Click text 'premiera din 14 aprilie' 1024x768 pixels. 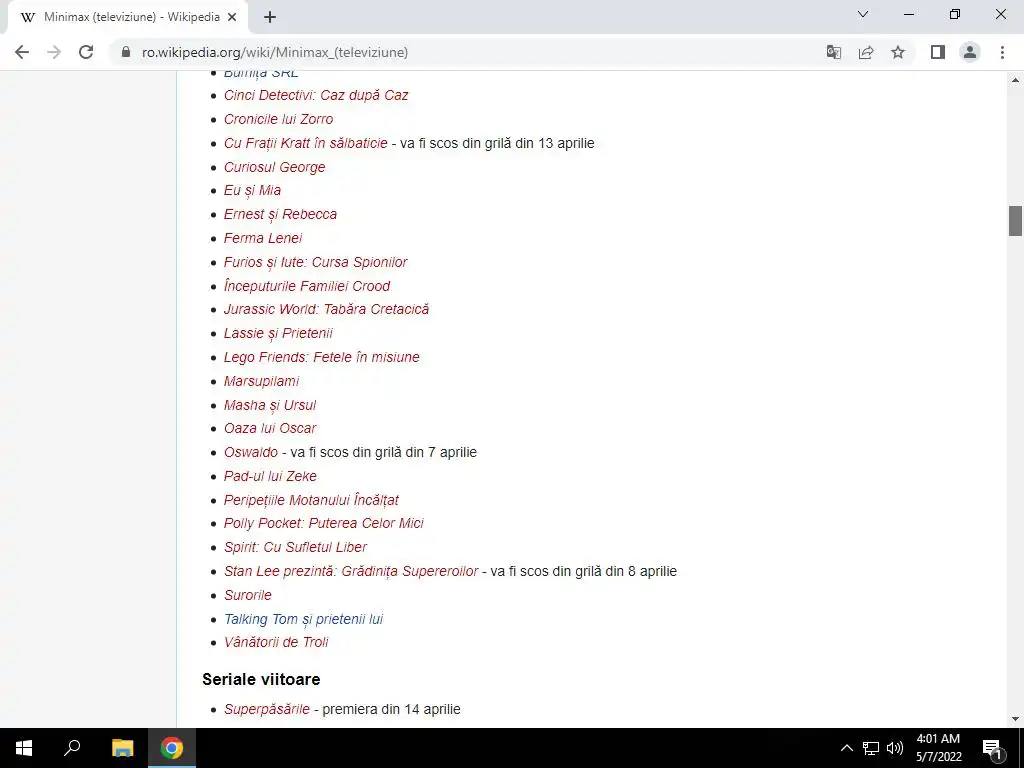click(391, 709)
